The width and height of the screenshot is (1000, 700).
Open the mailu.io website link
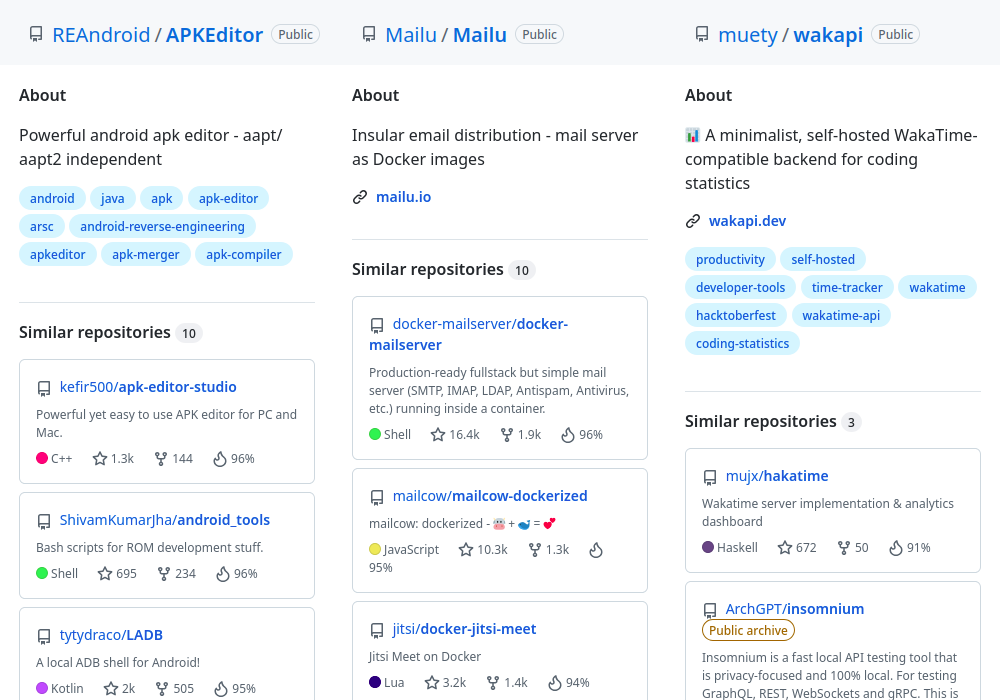(403, 197)
